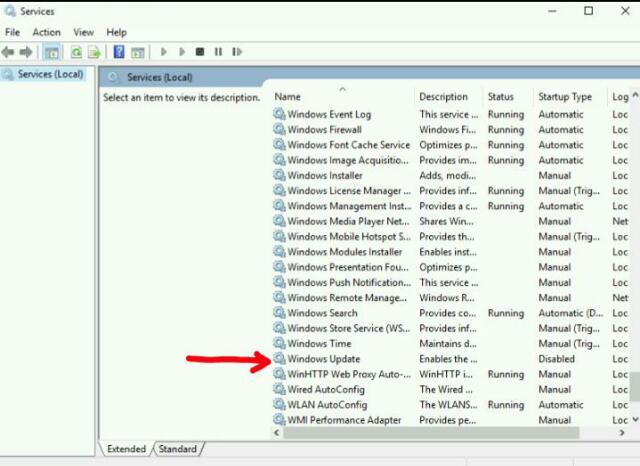Image resolution: width=640 pixels, height=466 pixels.
Task: Open the Action menu
Action: [46, 32]
